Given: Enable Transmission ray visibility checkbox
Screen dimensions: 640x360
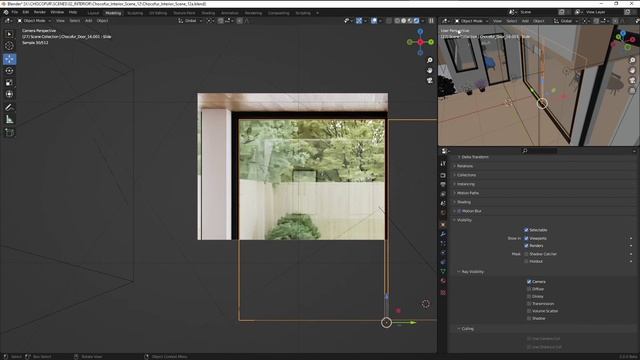Looking at the screenshot, I should [x=529, y=304].
